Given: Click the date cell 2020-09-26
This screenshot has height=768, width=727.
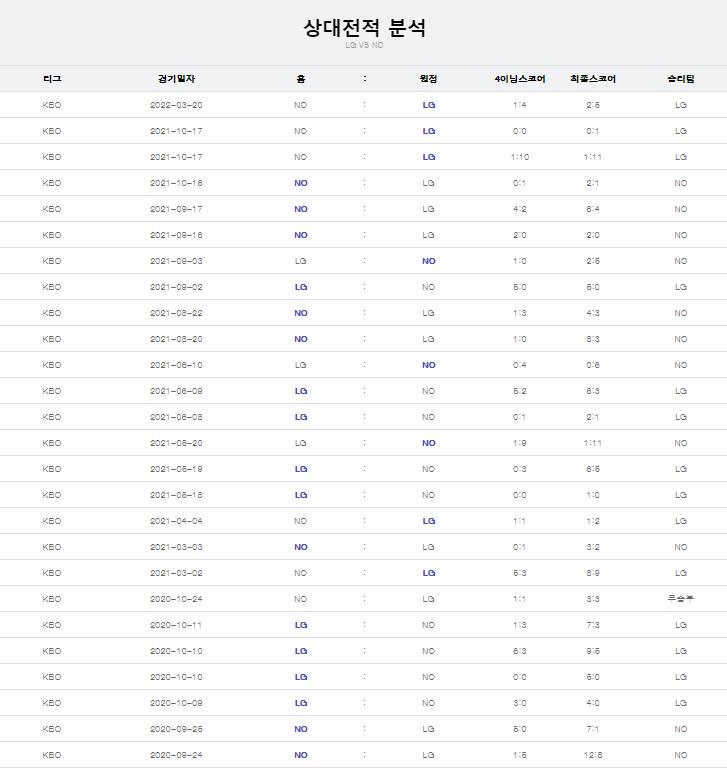Looking at the screenshot, I should (176, 728).
